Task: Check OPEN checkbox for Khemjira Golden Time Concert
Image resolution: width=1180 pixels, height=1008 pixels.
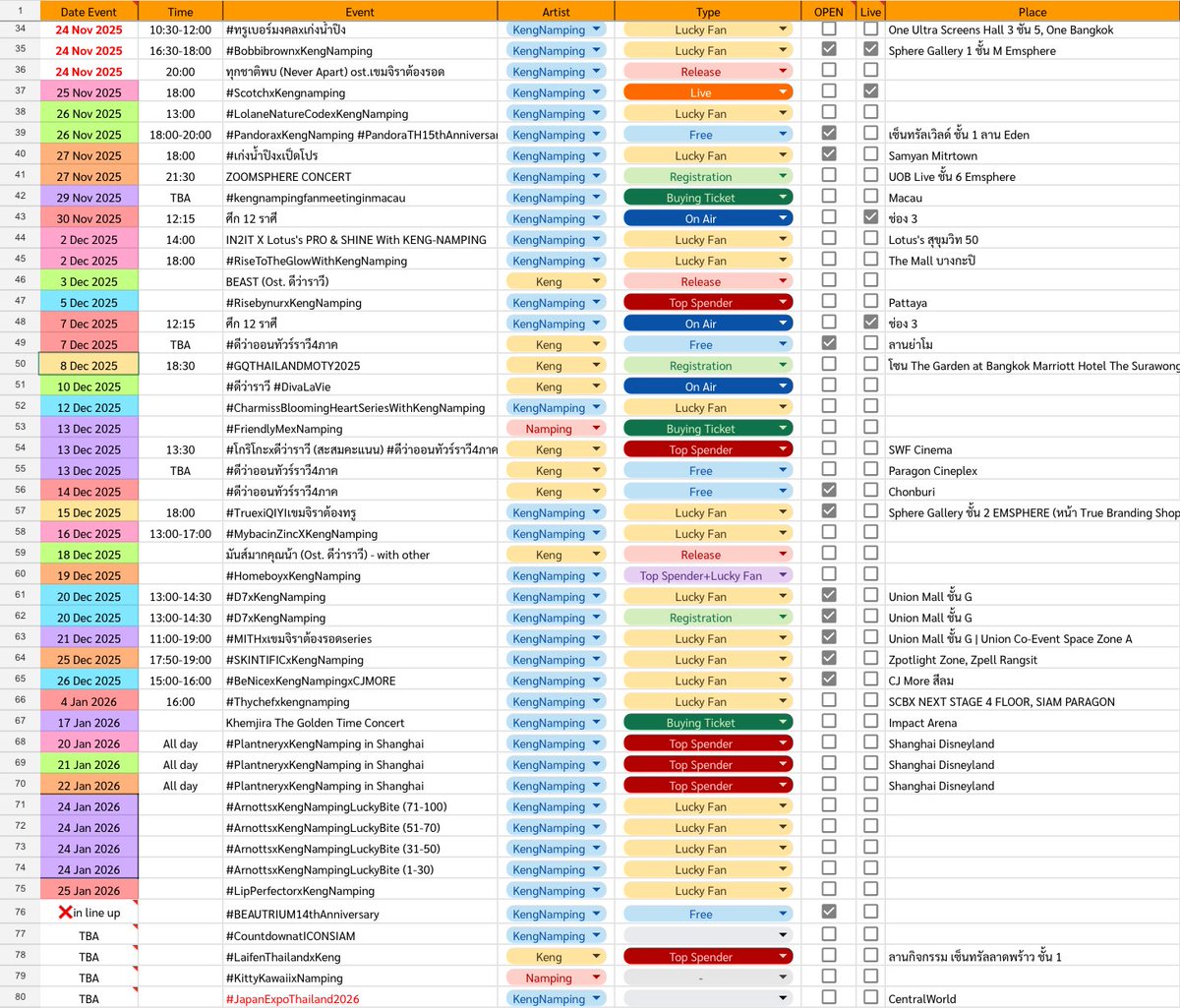Action: point(829,722)
